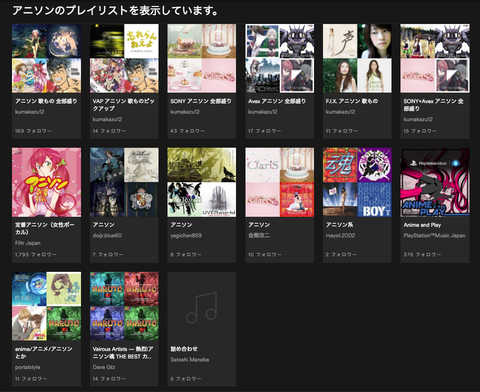Open the pink-haired girl 定番アニソン cover

coord(46,182)
